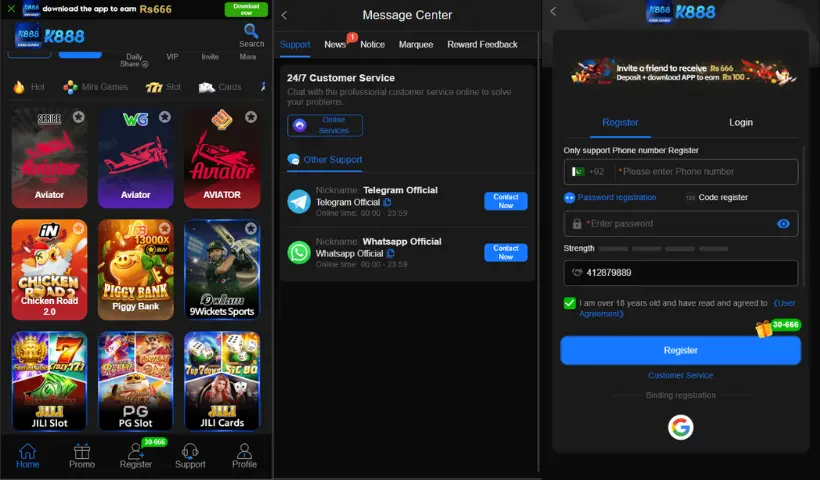Focus the Enter password field
820x480 pixels.
681,224
